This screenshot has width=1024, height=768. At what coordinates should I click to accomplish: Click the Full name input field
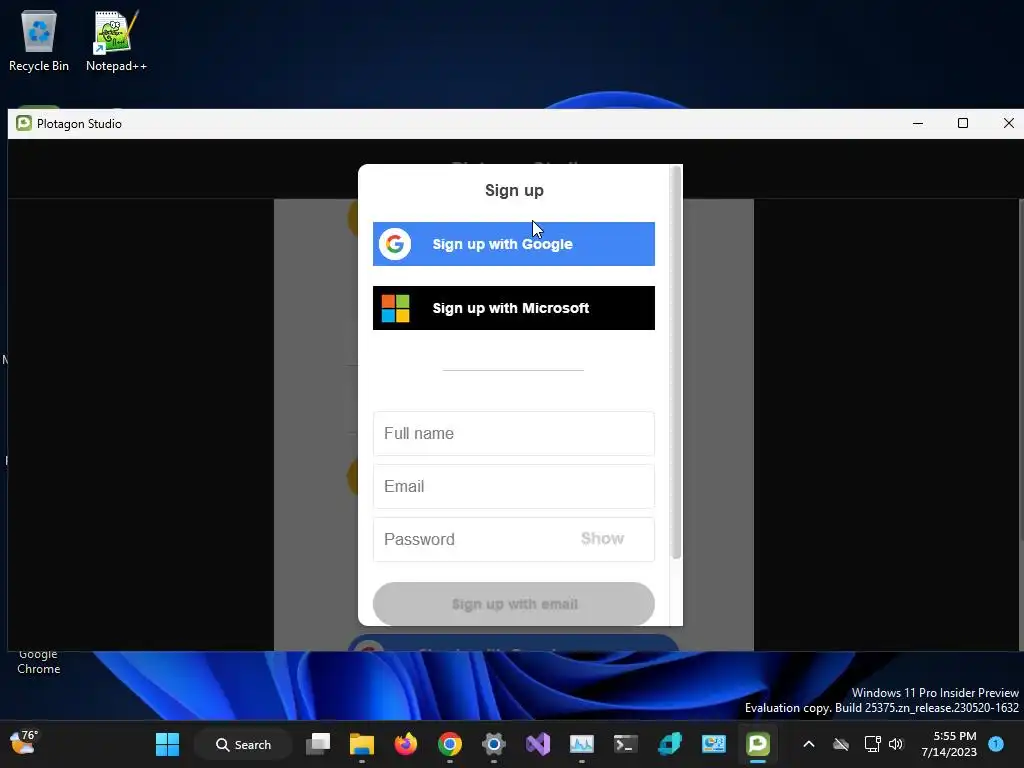click(513, 434)
